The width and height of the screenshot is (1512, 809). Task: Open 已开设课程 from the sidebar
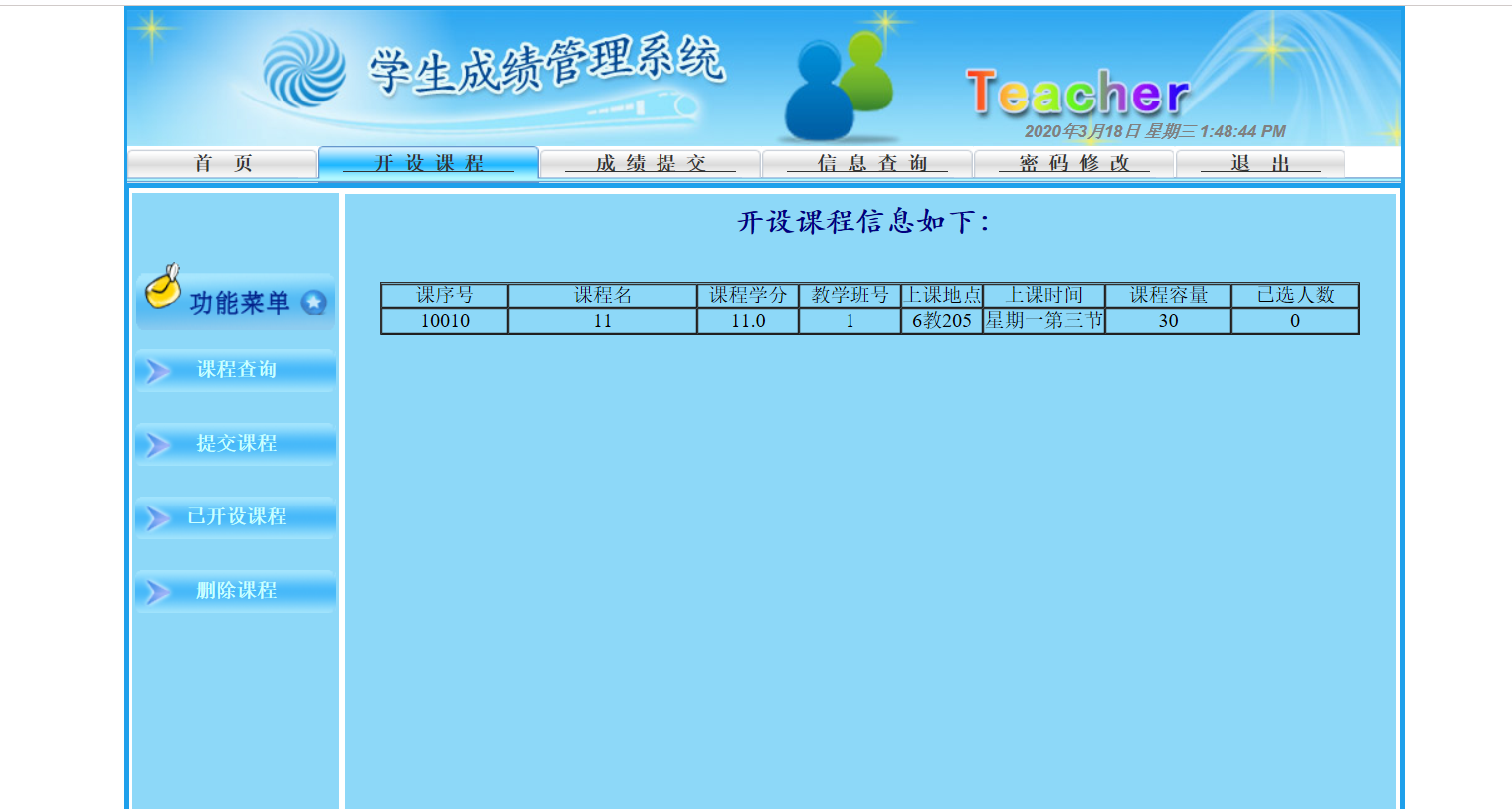pos(236,516)
